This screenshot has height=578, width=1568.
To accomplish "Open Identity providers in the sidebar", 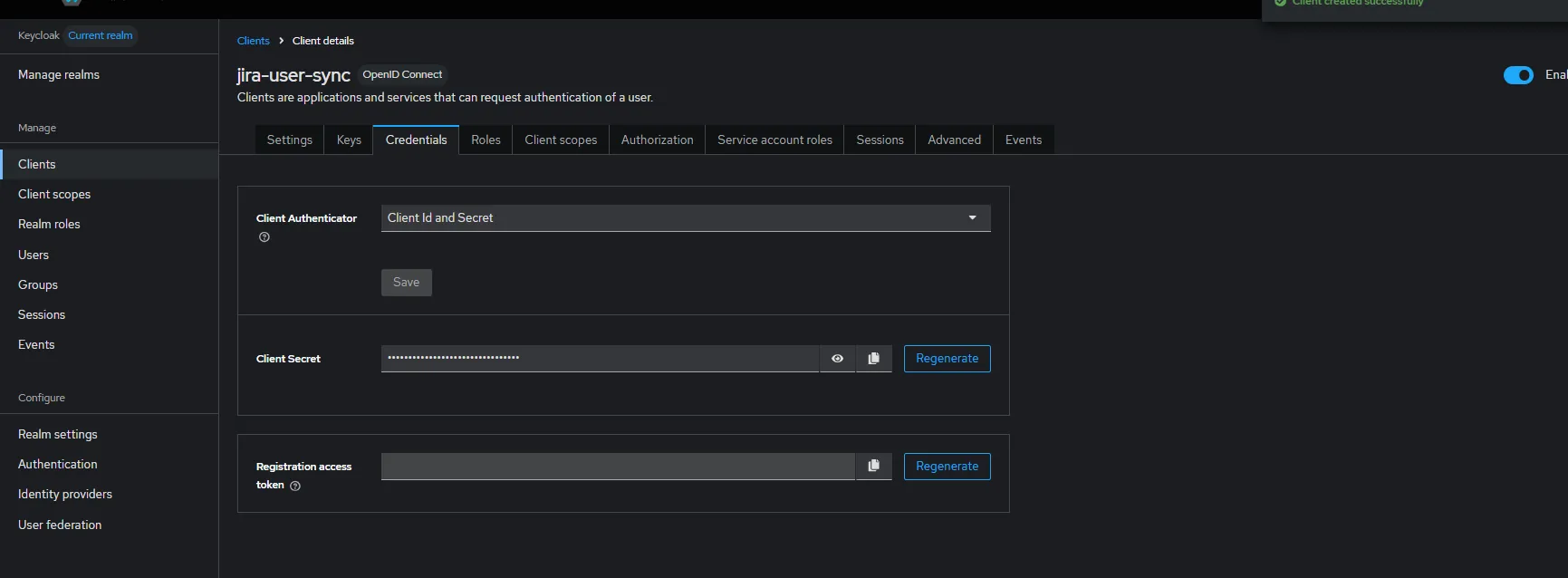I will [109, 494].
